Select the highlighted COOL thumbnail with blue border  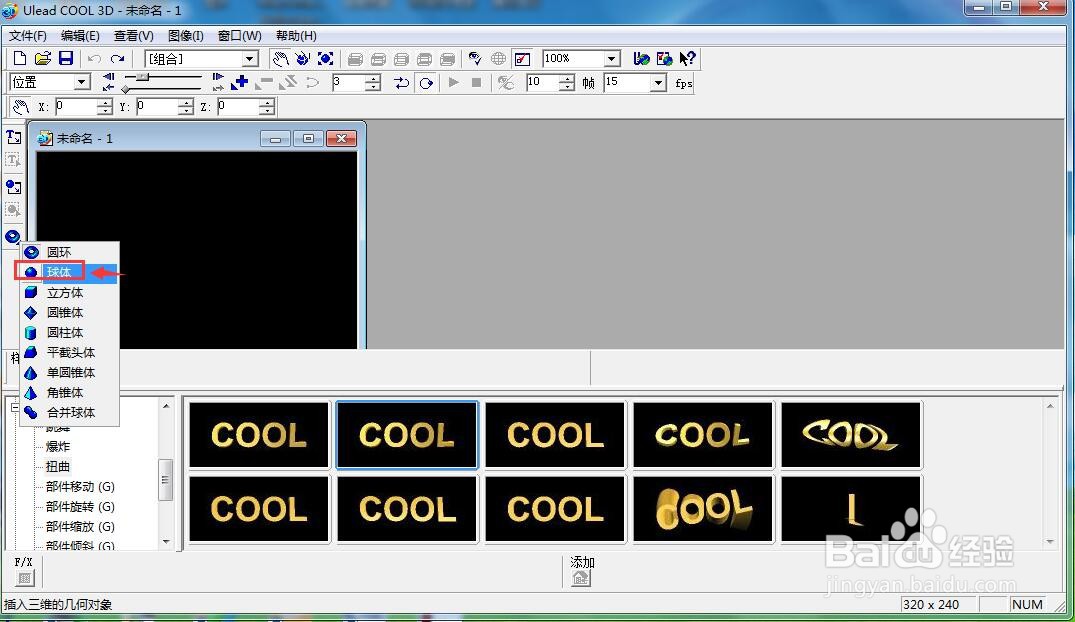coord(407,435)
